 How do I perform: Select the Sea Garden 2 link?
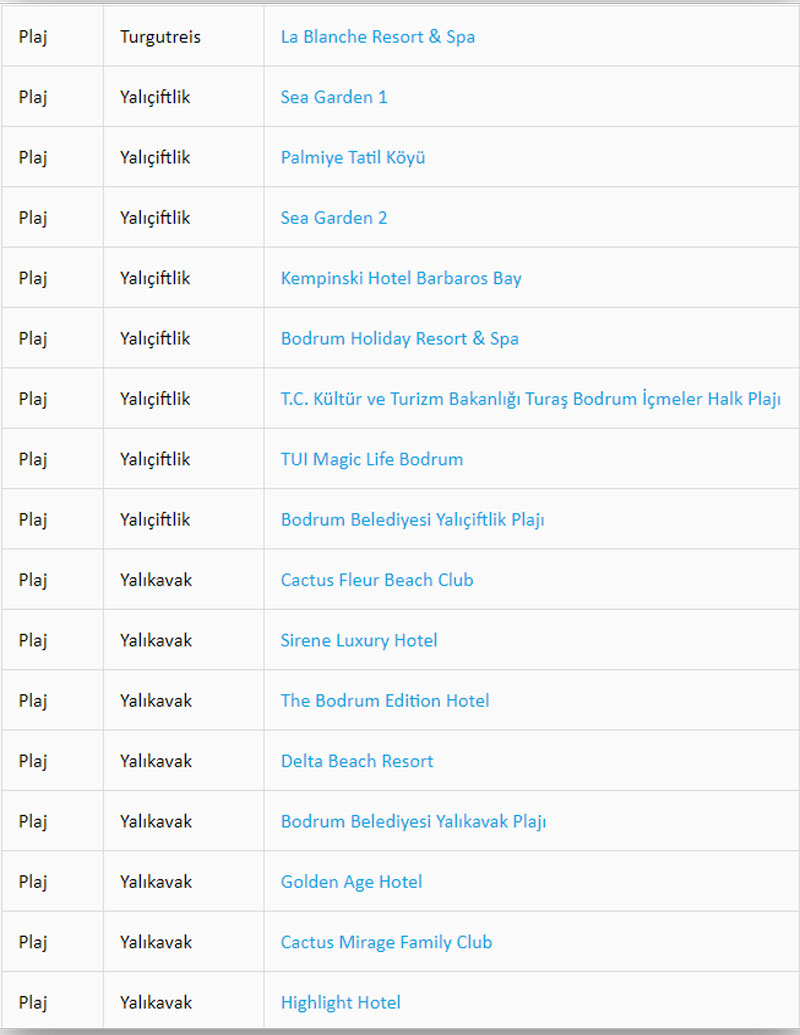333,218
